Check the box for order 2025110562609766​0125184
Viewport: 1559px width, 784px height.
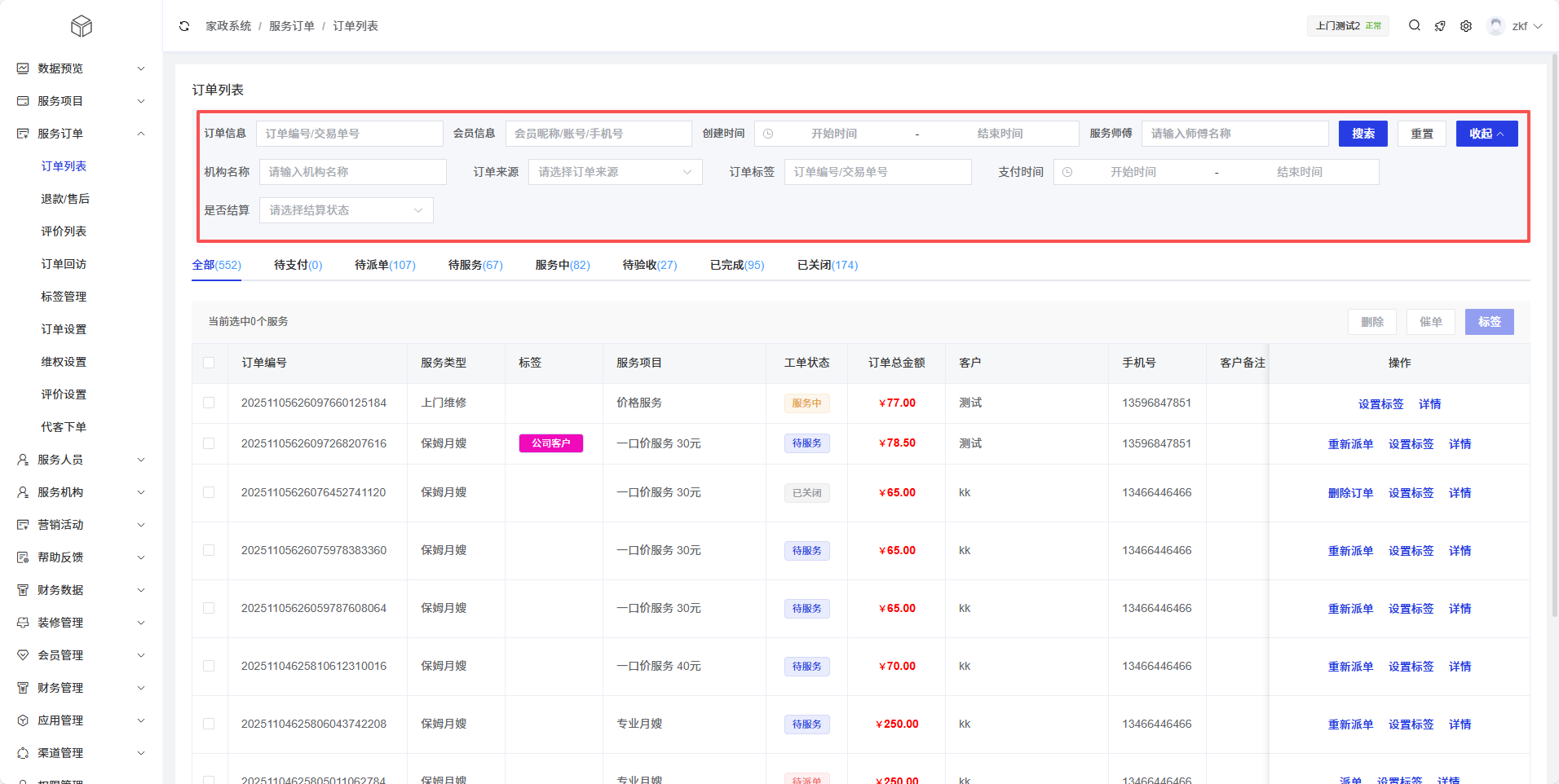click(209, 403)
